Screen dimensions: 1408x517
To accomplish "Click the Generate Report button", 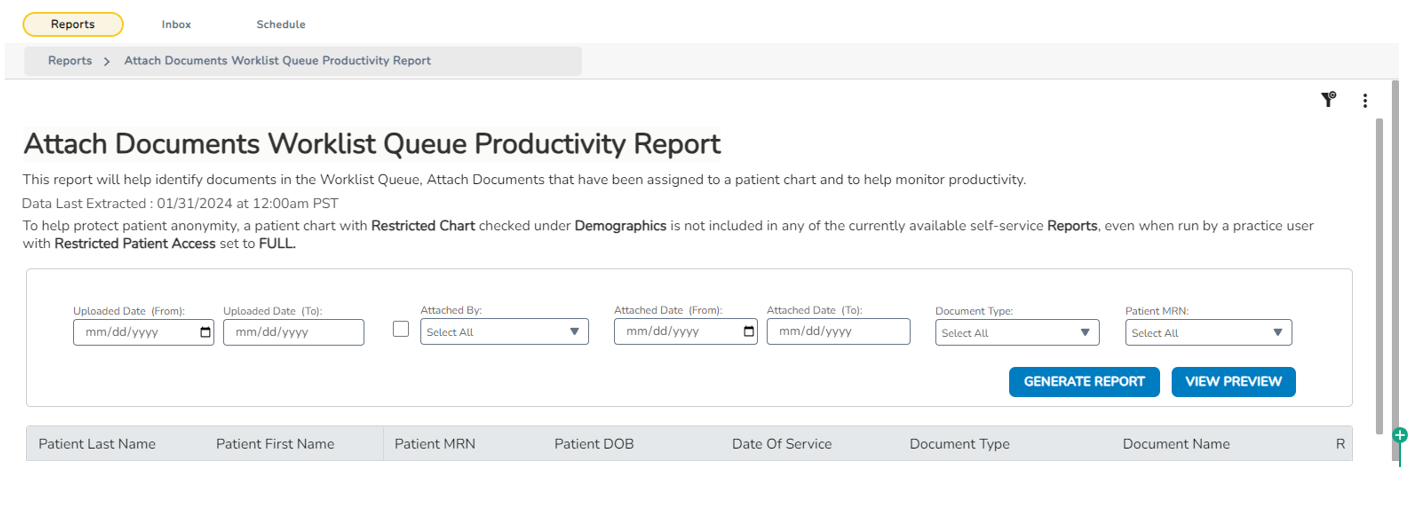I will tap(1084, 382).
